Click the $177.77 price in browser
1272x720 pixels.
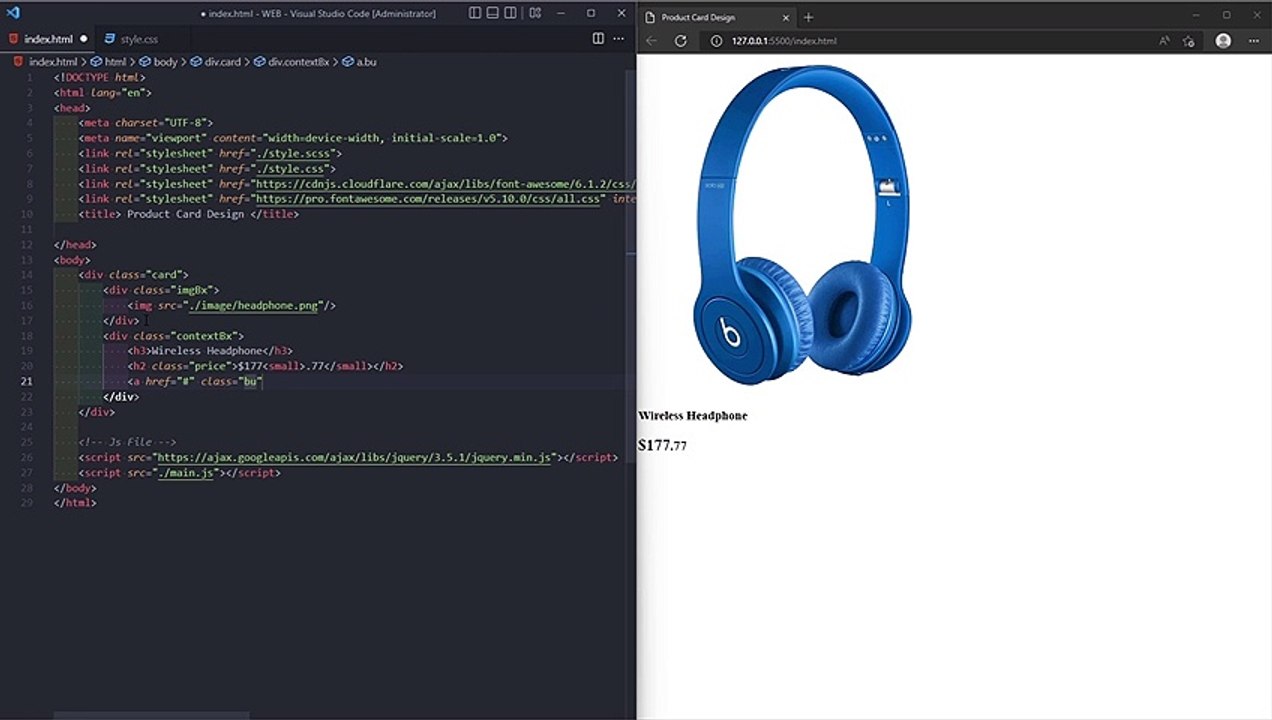click(x=662, y=445)
